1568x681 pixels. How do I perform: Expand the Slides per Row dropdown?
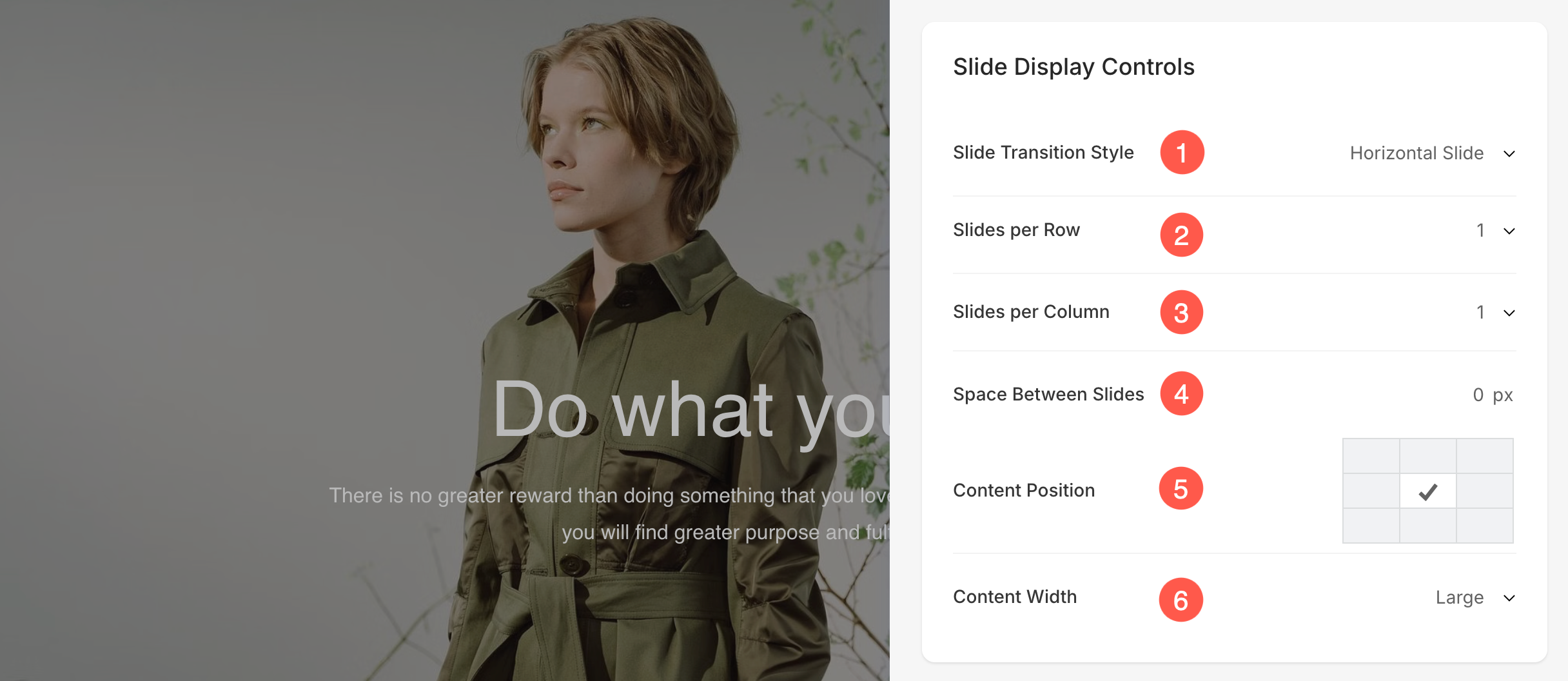[x=1495, y=231]
